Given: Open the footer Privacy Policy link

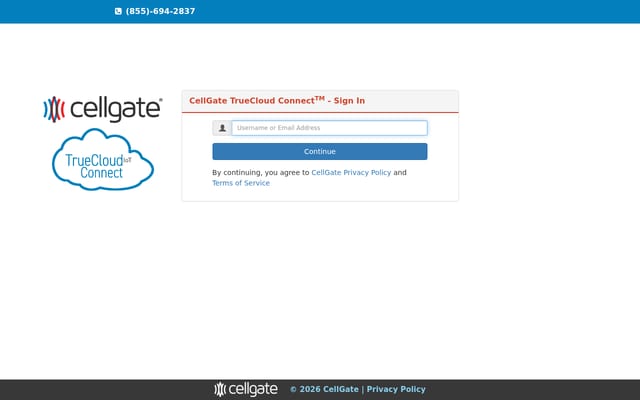Looking at the screenshot, I should (x=396, y=389).
